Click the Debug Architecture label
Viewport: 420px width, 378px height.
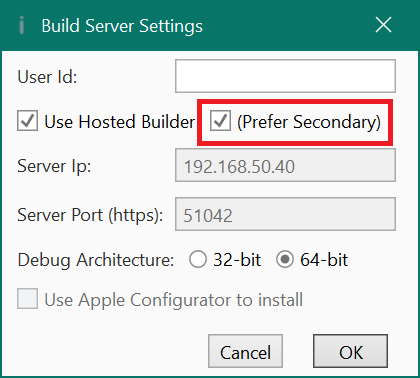click(x=96, y=260)
